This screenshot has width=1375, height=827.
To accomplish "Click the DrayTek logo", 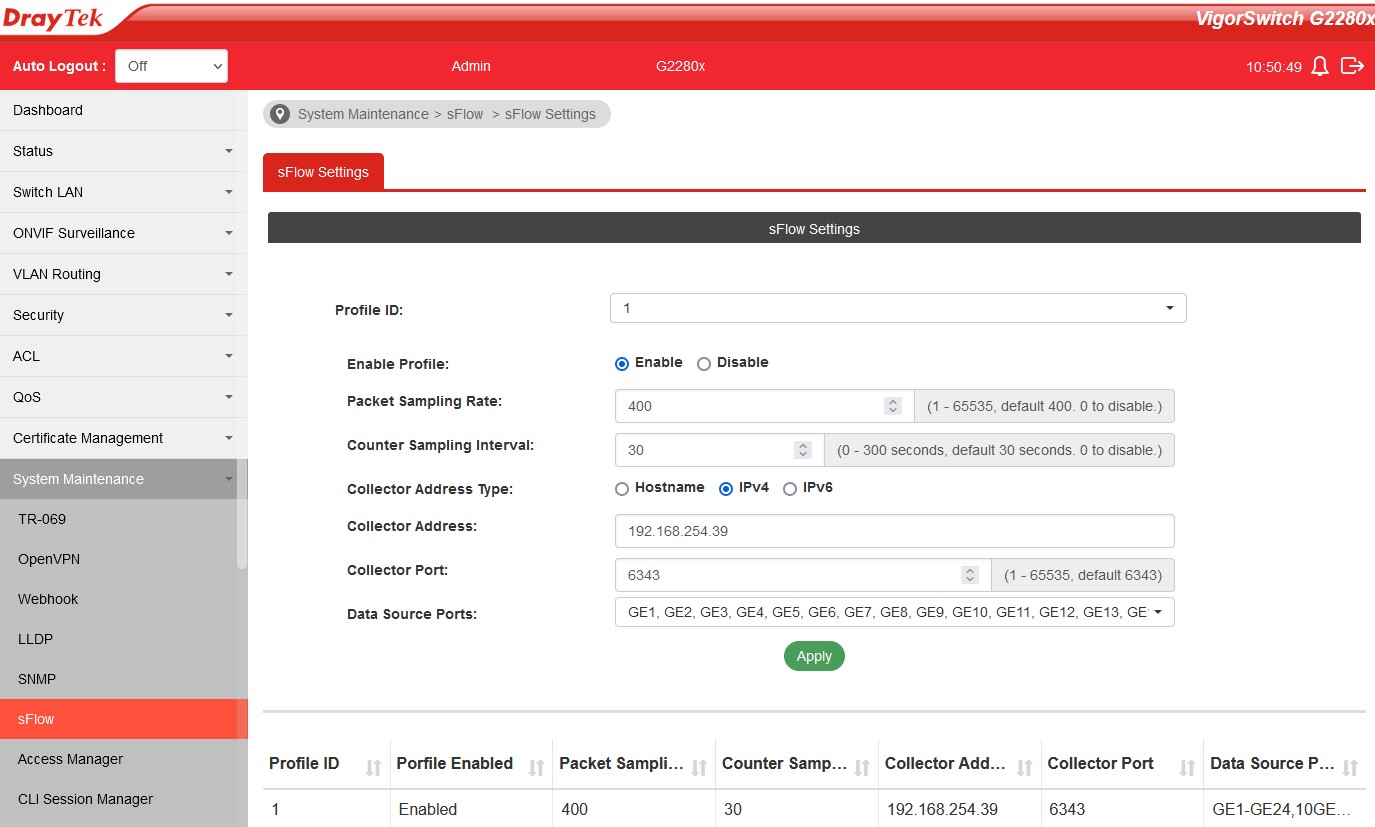I will [58, 18].
